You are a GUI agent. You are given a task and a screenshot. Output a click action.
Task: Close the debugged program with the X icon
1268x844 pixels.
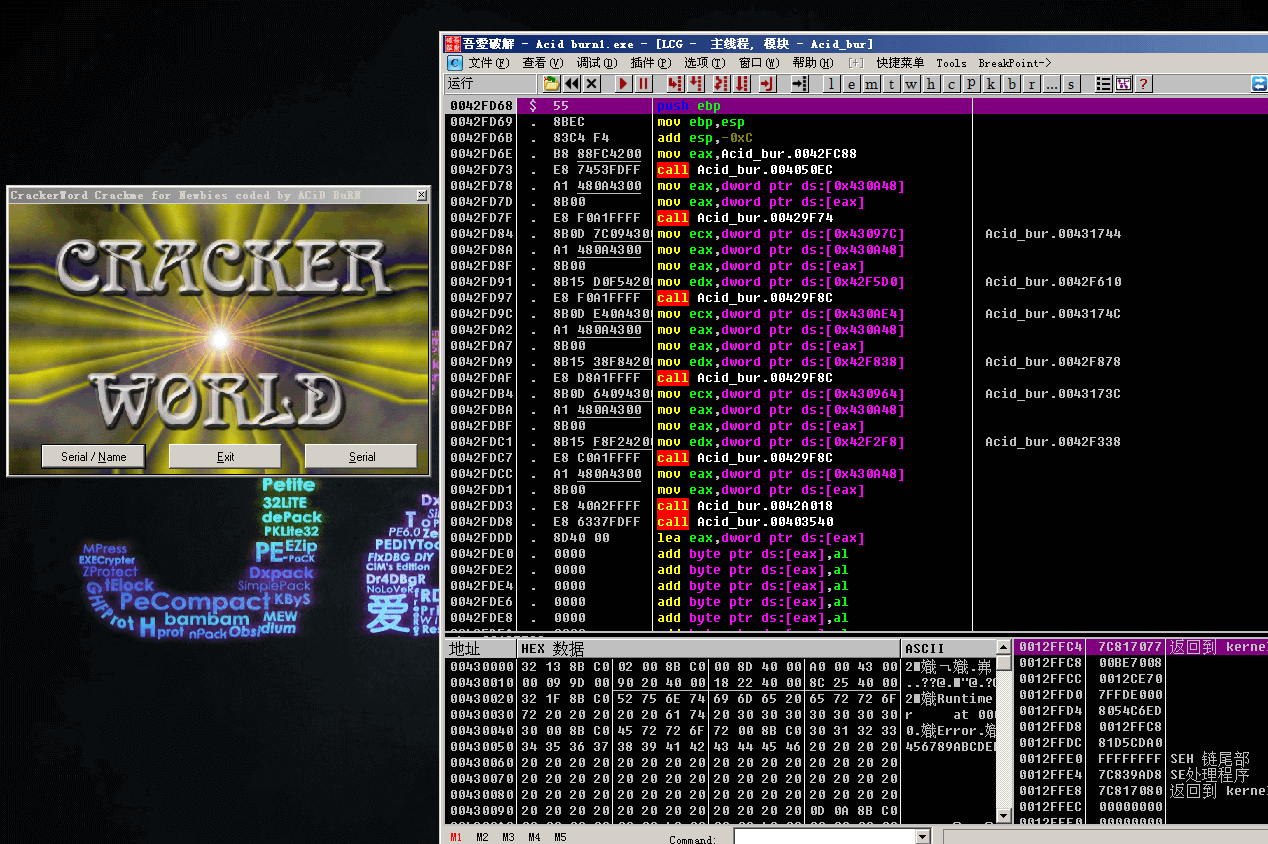[591, 84]
